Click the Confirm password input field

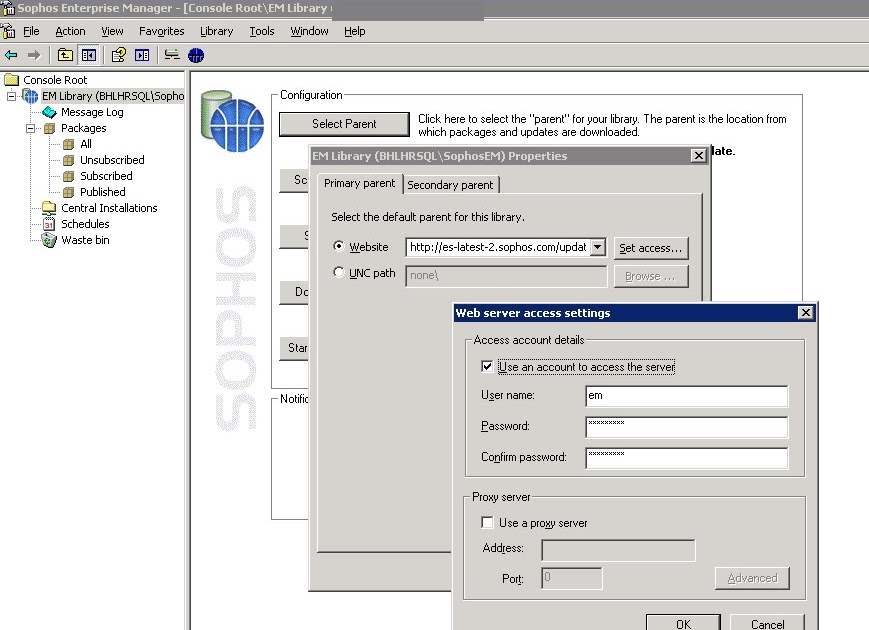click(x=686, y=458)
